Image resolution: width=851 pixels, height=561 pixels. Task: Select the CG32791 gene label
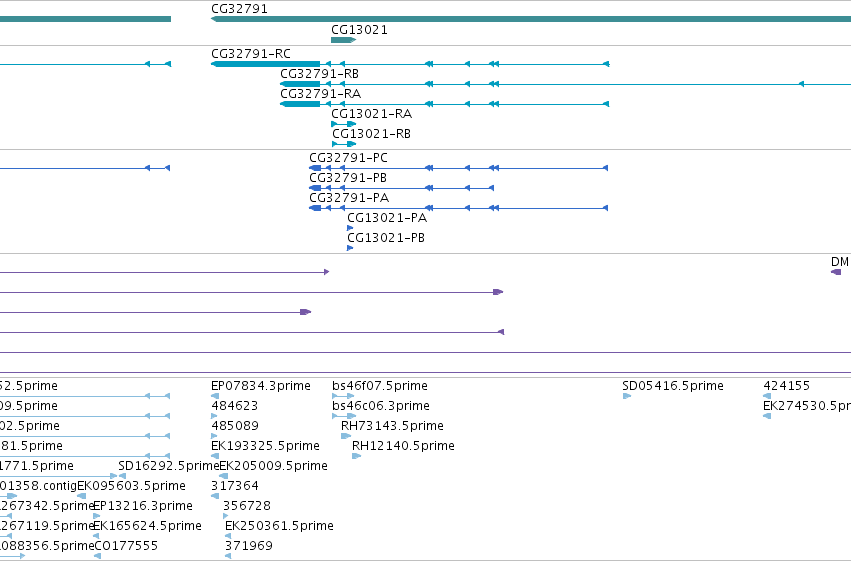click(x=239, y=9)
